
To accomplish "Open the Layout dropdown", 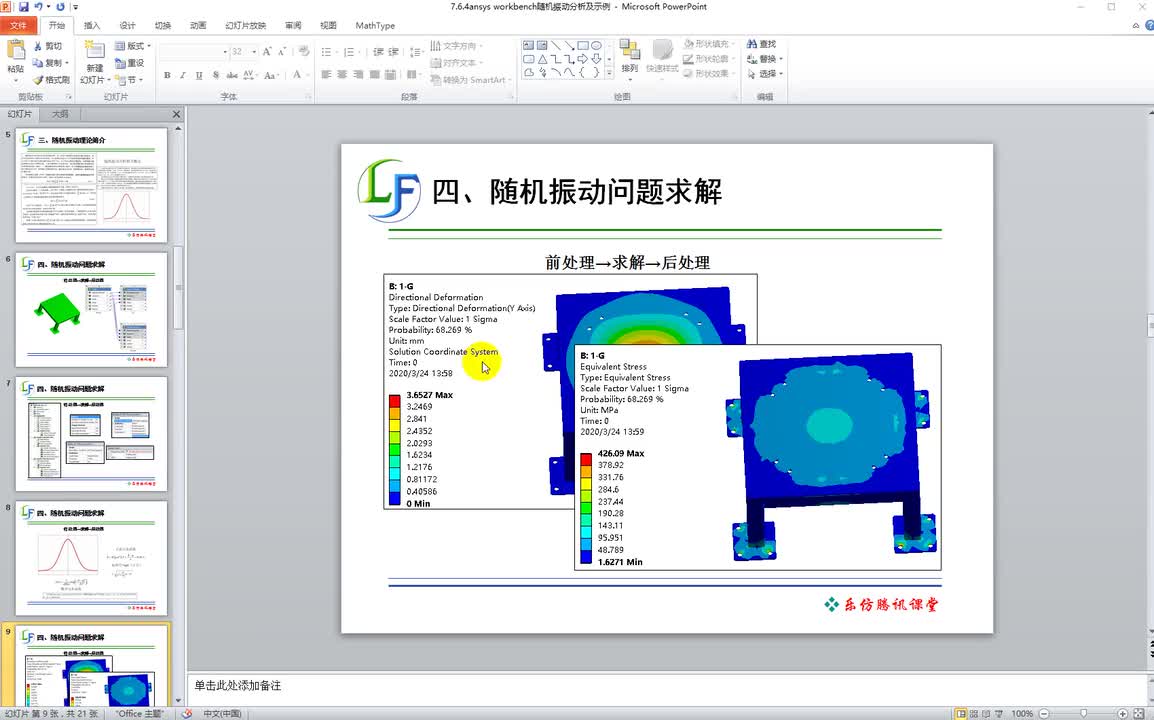I will pyautogui.click(x=132, y=46).
